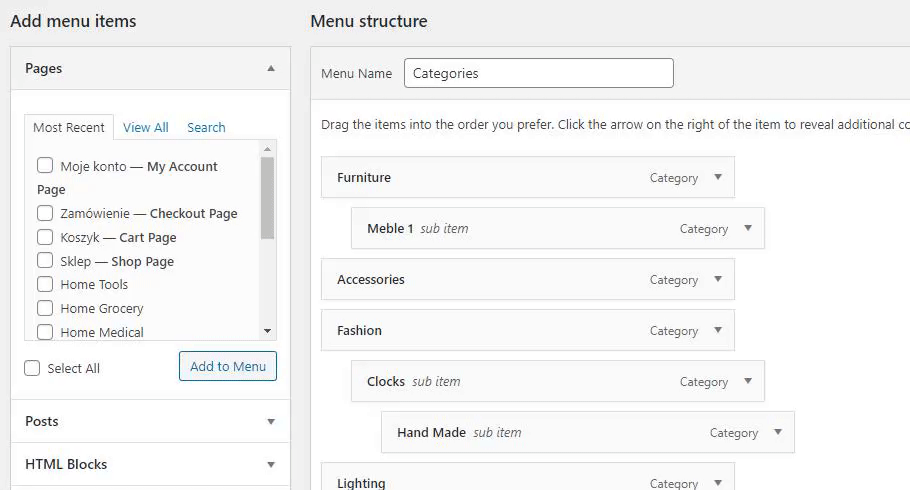The image size is (910, 490).
Task: Click the pages list scrollbar thumb
Action: click(267, 198)
